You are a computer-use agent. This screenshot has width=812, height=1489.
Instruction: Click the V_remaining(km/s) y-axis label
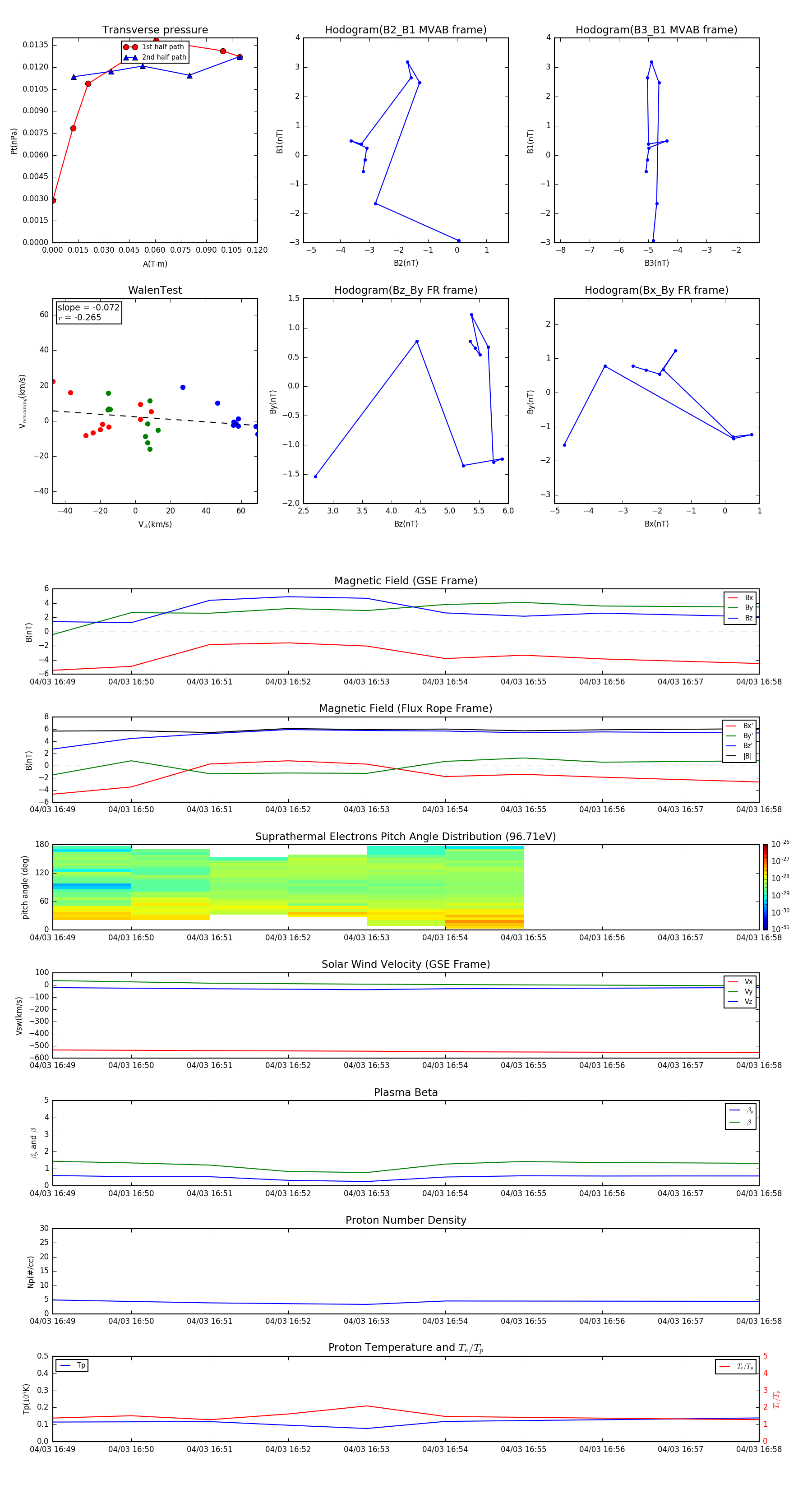(x=23, y=401)
